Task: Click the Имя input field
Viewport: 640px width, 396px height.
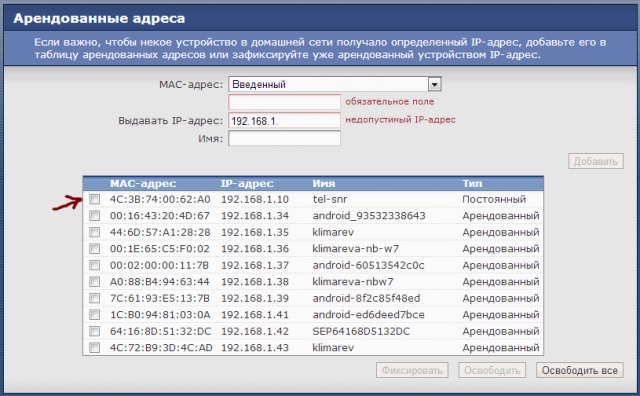Action: (284, 138)
